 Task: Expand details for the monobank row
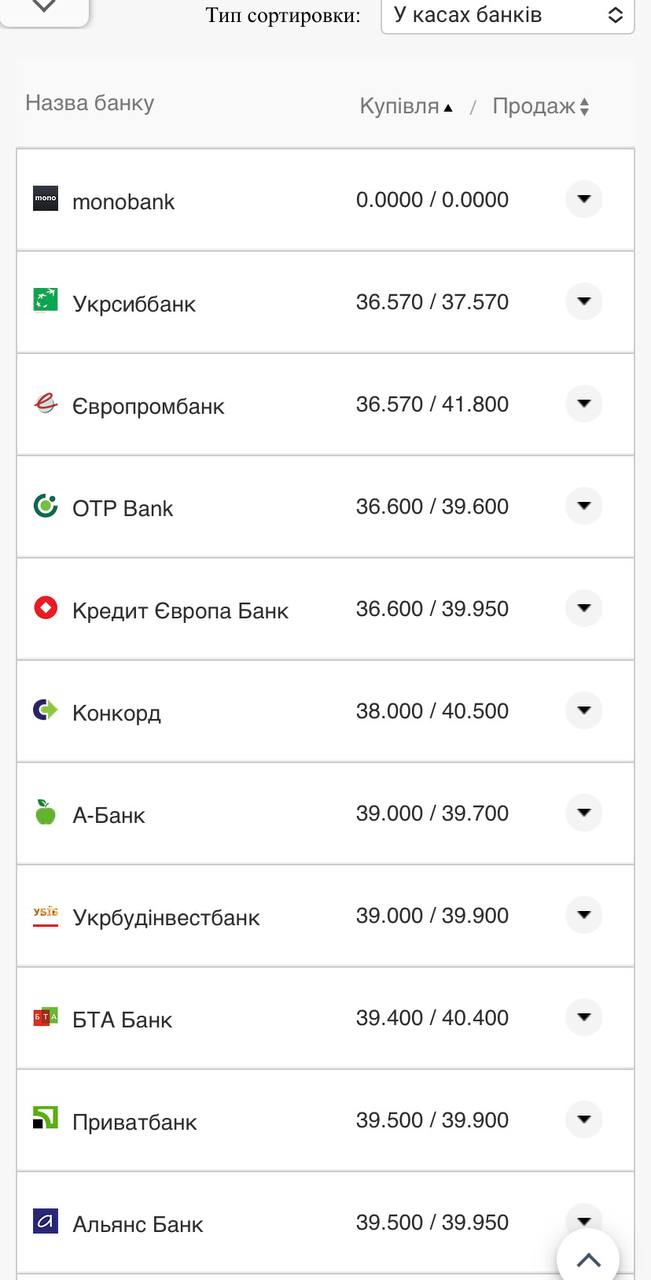tap(583, 199)
